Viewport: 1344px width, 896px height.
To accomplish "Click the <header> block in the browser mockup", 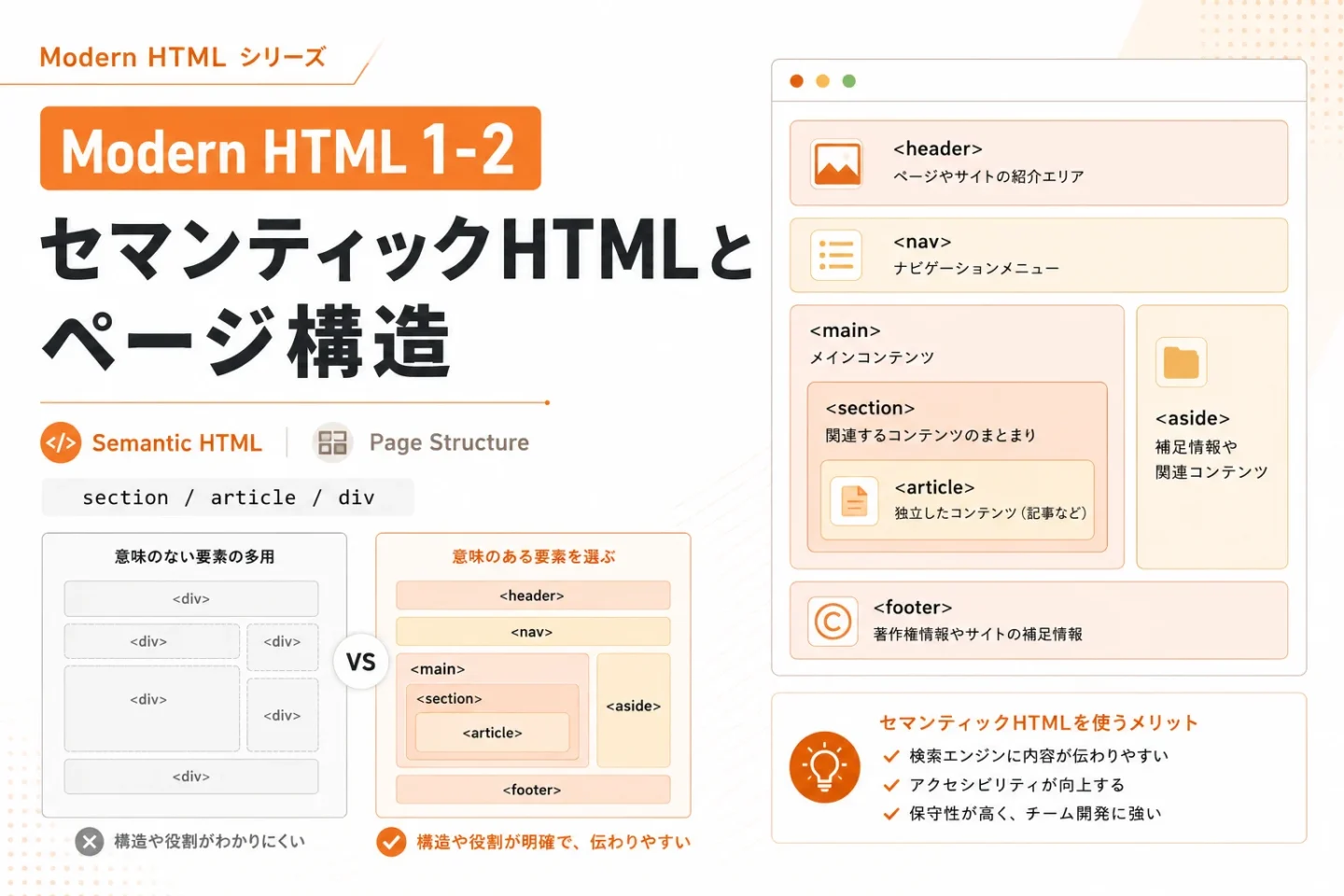I will (1039, 163).
